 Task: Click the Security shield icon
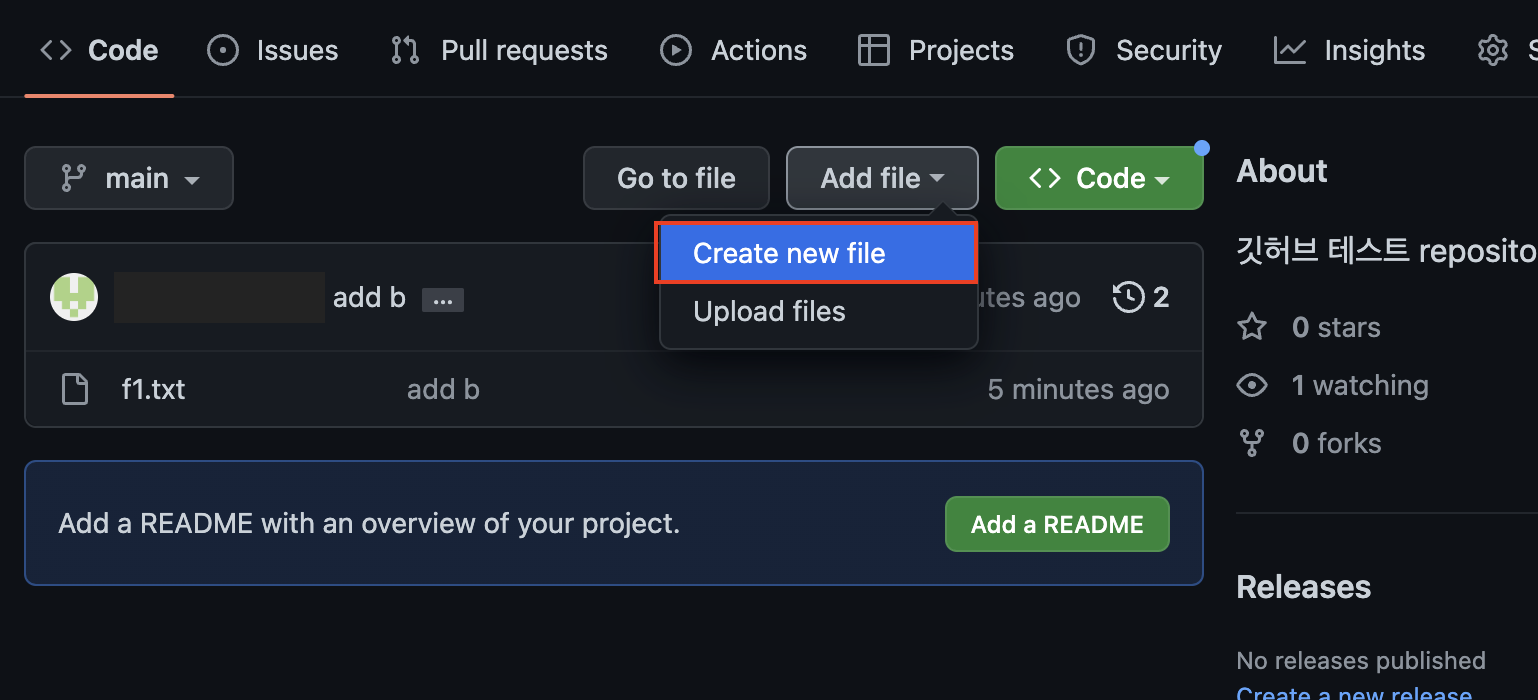[x=1081, y=50]
